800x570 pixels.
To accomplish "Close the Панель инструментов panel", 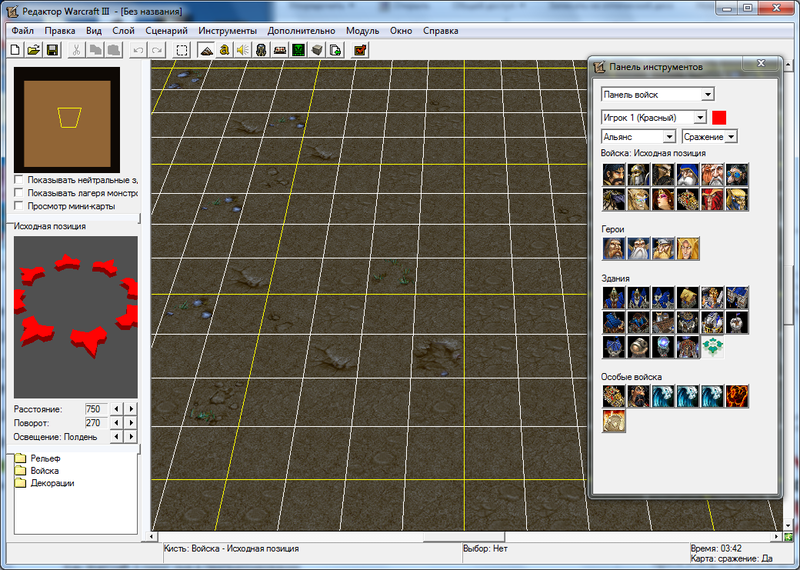I will click(x=761, y=63).
